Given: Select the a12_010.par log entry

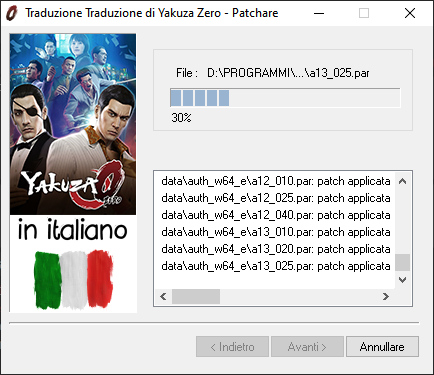Looking at the screenshot, I should (x=276, y=181).
